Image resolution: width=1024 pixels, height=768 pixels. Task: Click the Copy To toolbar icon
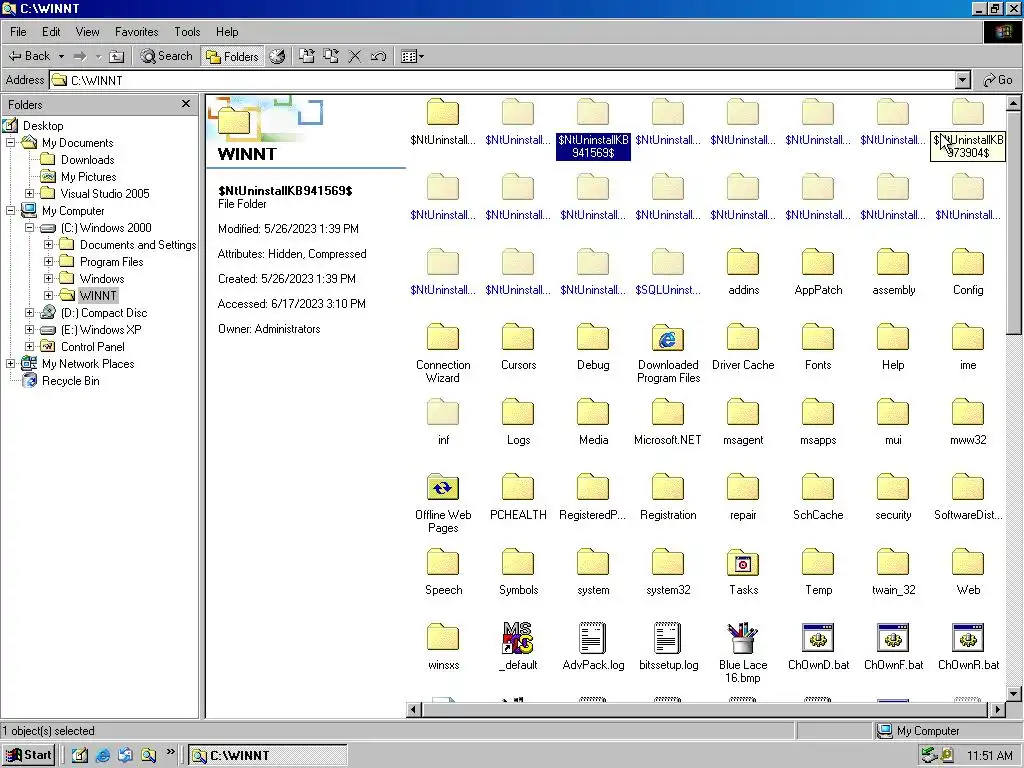tap(331, 56)
